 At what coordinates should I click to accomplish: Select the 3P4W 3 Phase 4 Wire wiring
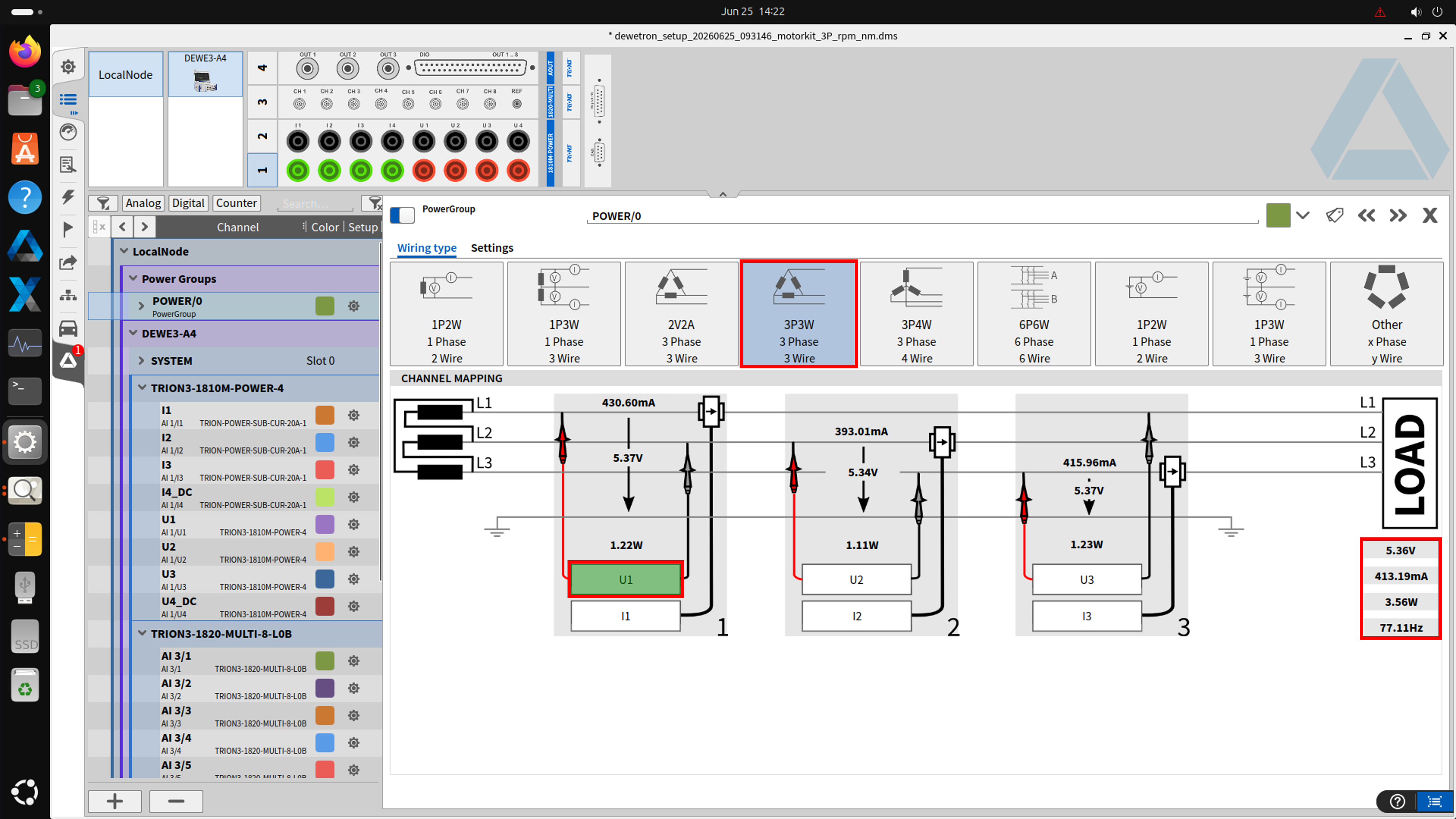[x=917, y=314]
